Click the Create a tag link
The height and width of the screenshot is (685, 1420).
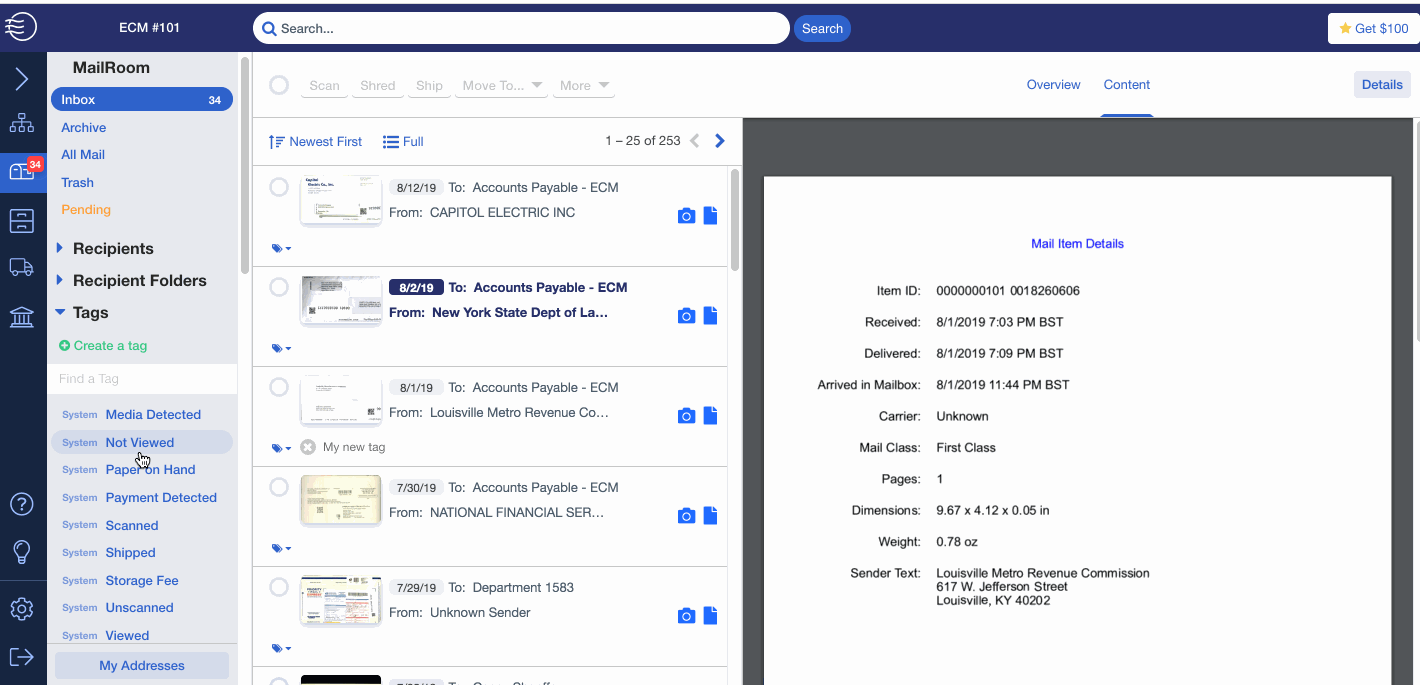[x=103, y=346]
